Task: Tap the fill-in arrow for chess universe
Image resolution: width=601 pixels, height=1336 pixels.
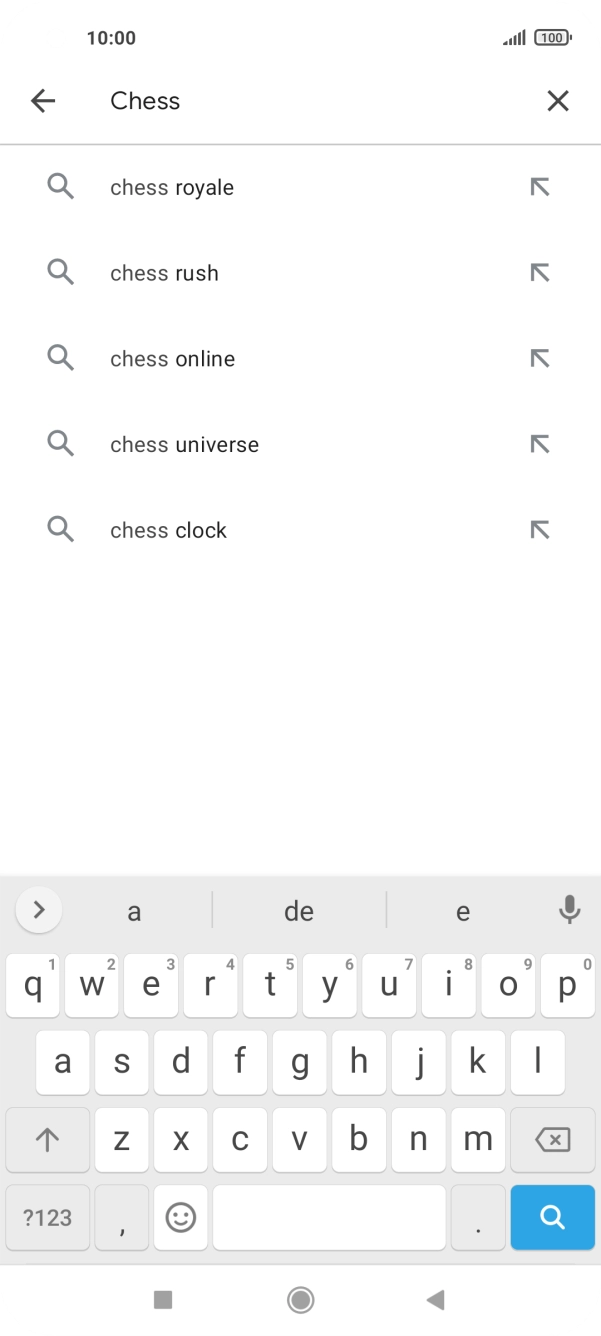Action: 540,443
